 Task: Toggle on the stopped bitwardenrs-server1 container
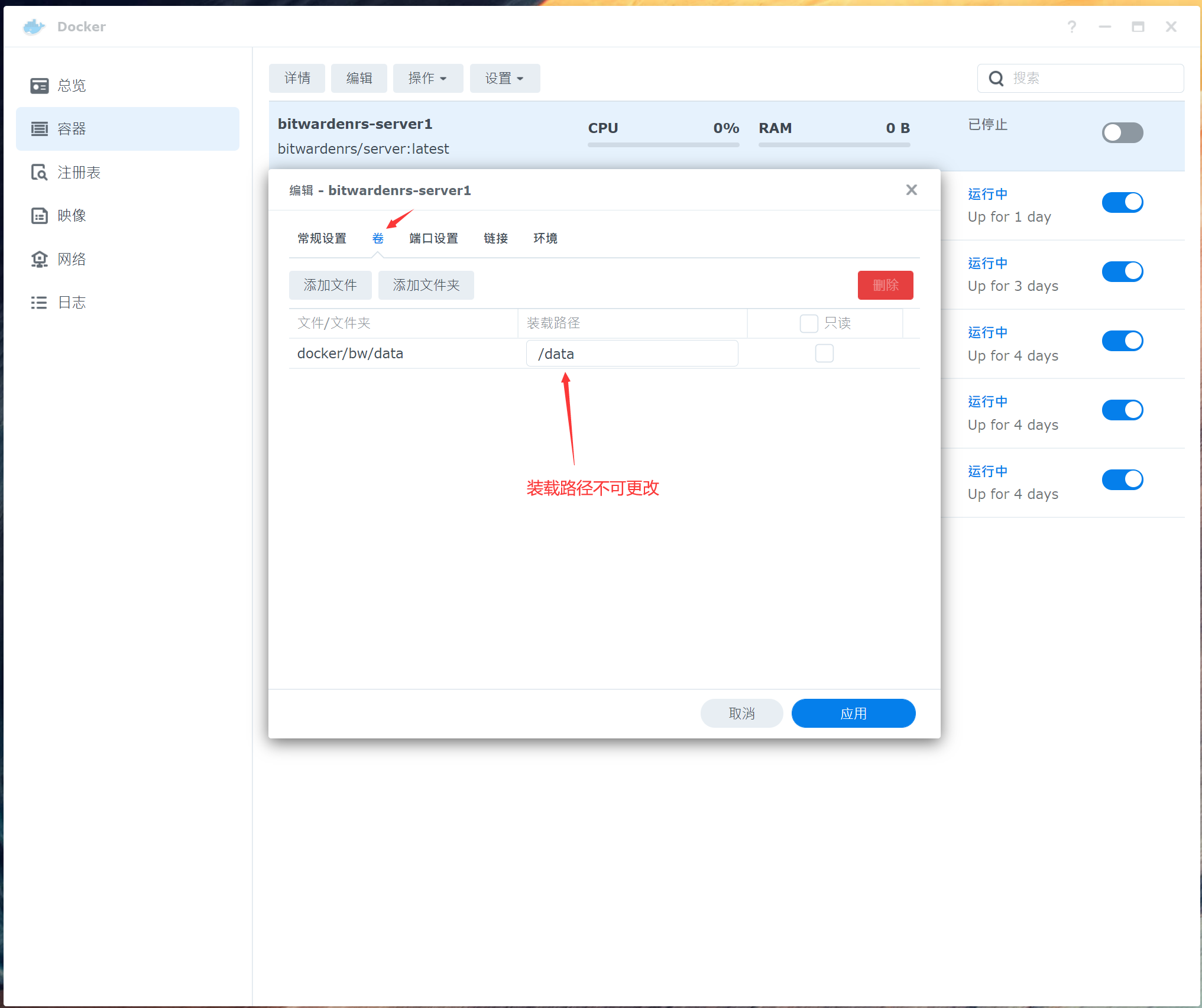1122,132
